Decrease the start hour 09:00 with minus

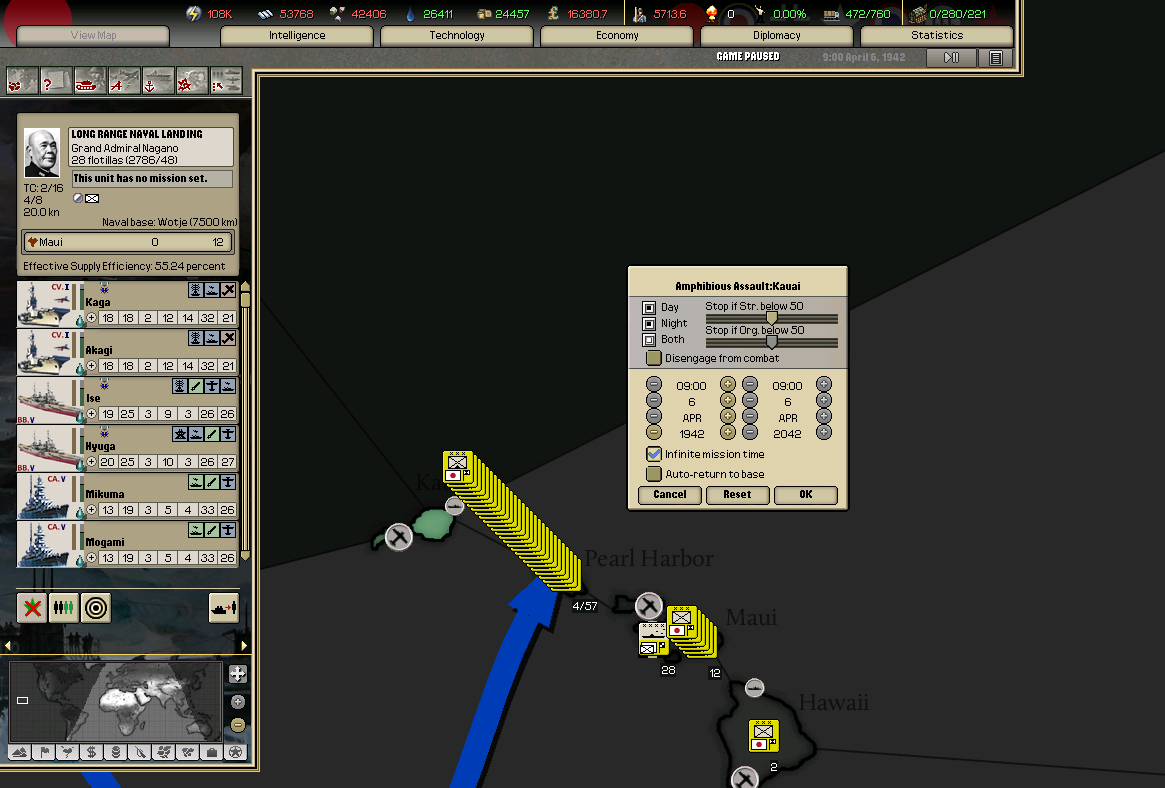coord(654,384)
